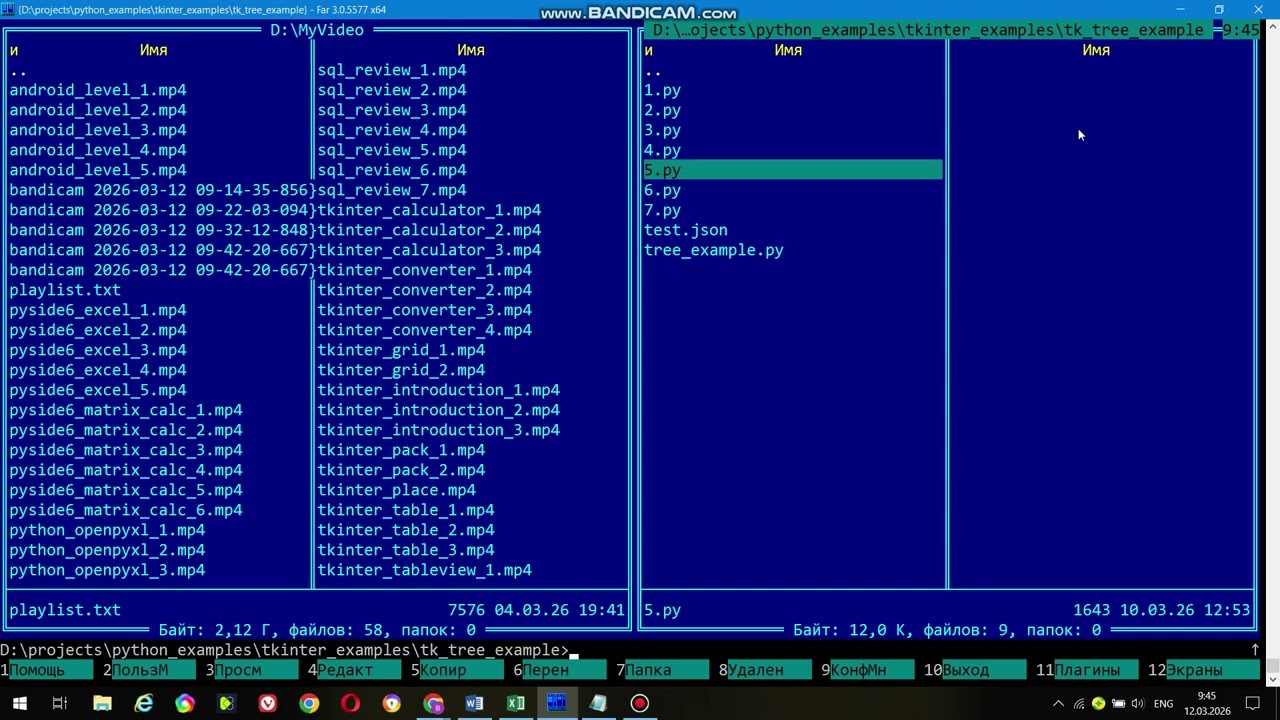Screen dimensions: 1280x720
Task: Click F2 ПользМ user menu key
Action: [x=149, y=670]
